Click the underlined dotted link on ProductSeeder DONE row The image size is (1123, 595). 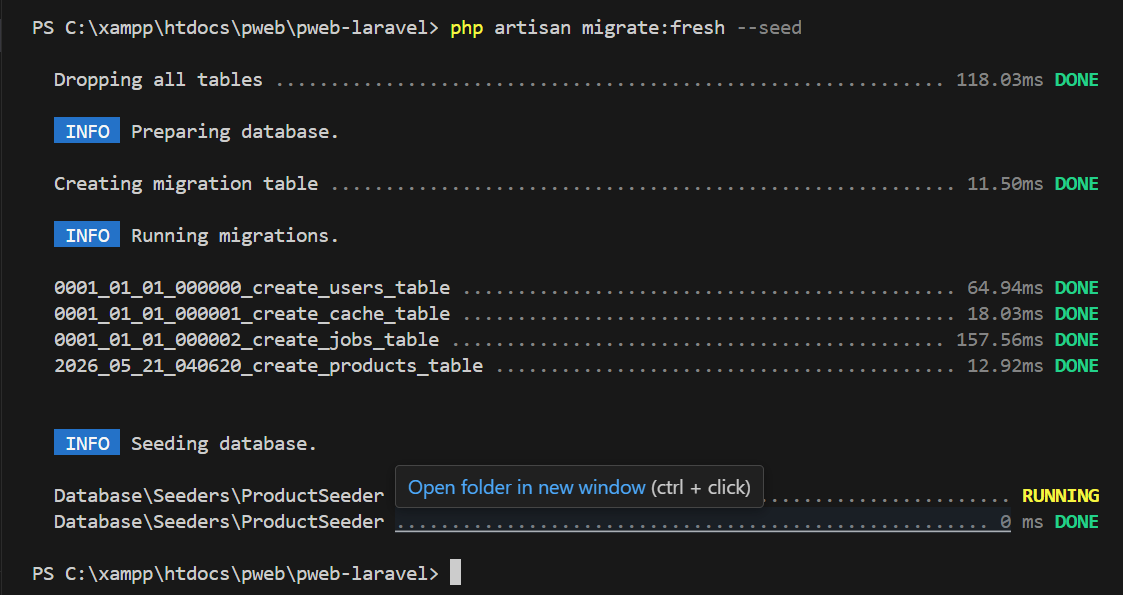point(703,523)
